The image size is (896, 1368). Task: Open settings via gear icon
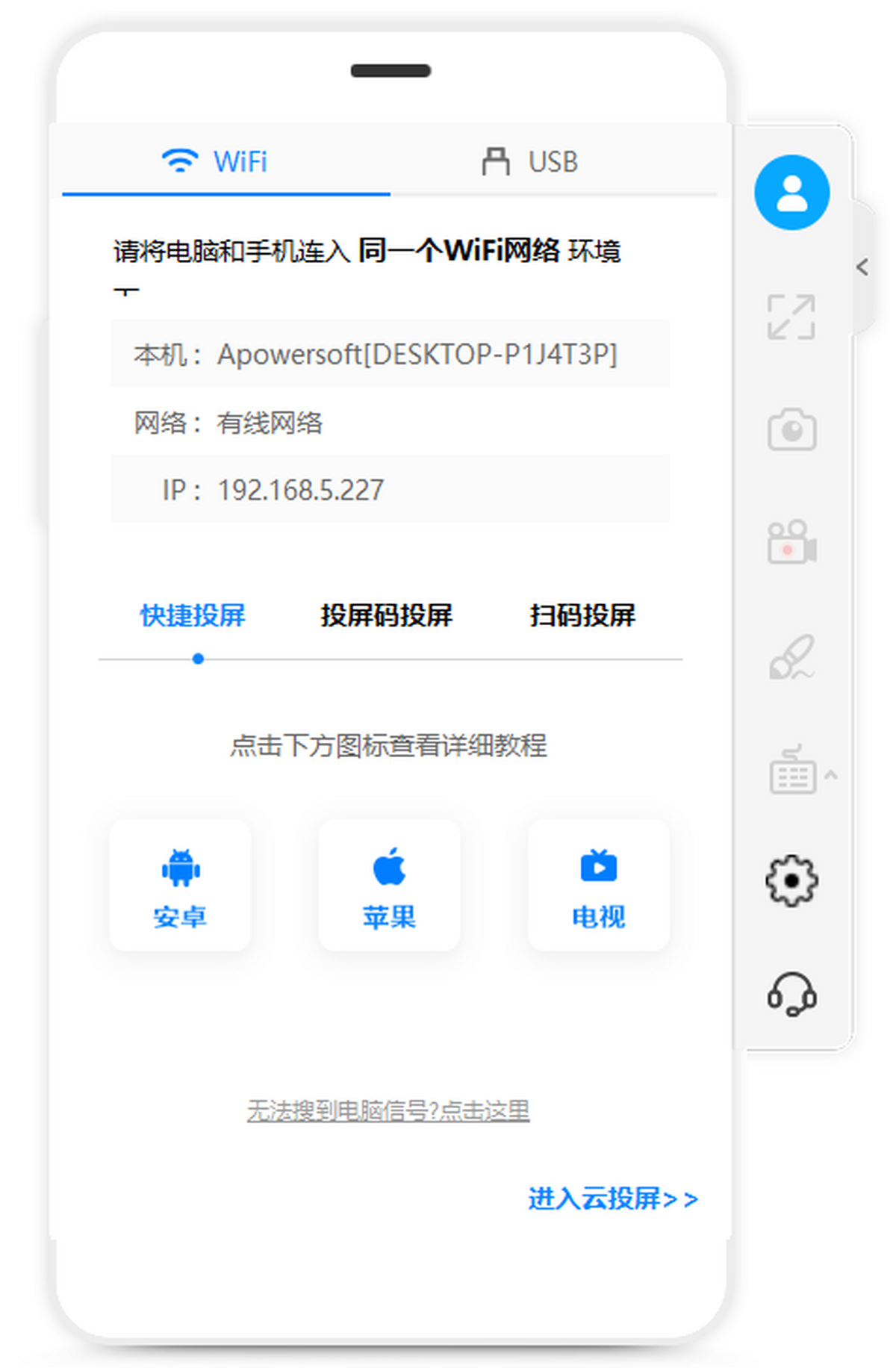point(791,881)
